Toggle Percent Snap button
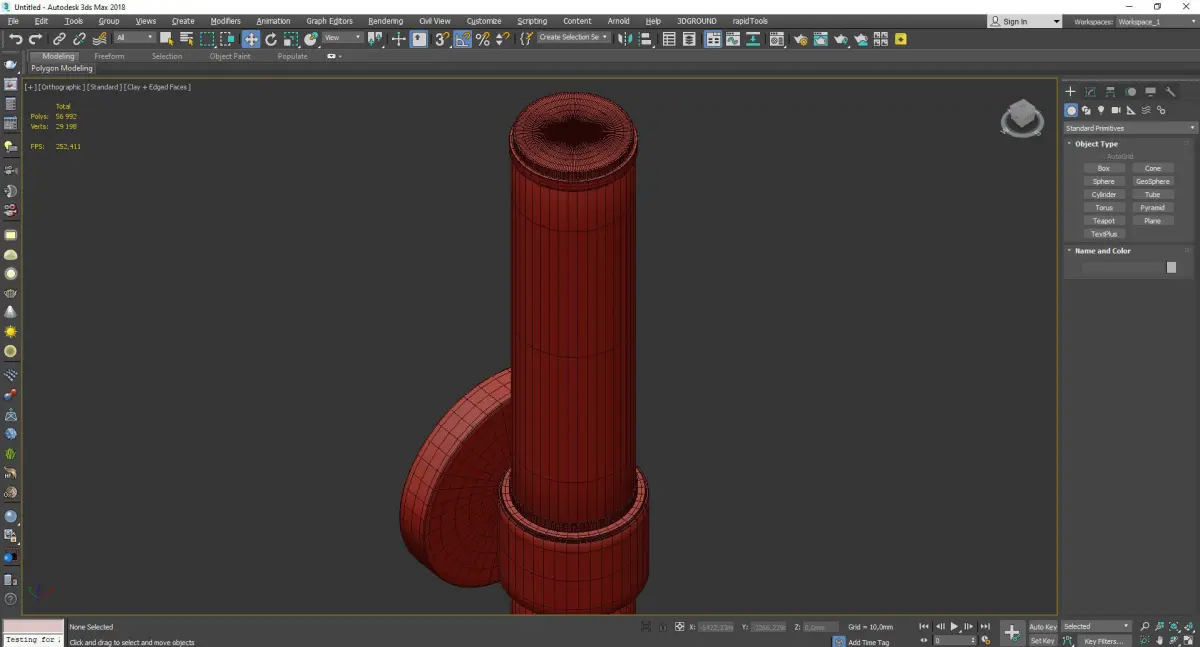The image size is (1200, 647). 483,39
